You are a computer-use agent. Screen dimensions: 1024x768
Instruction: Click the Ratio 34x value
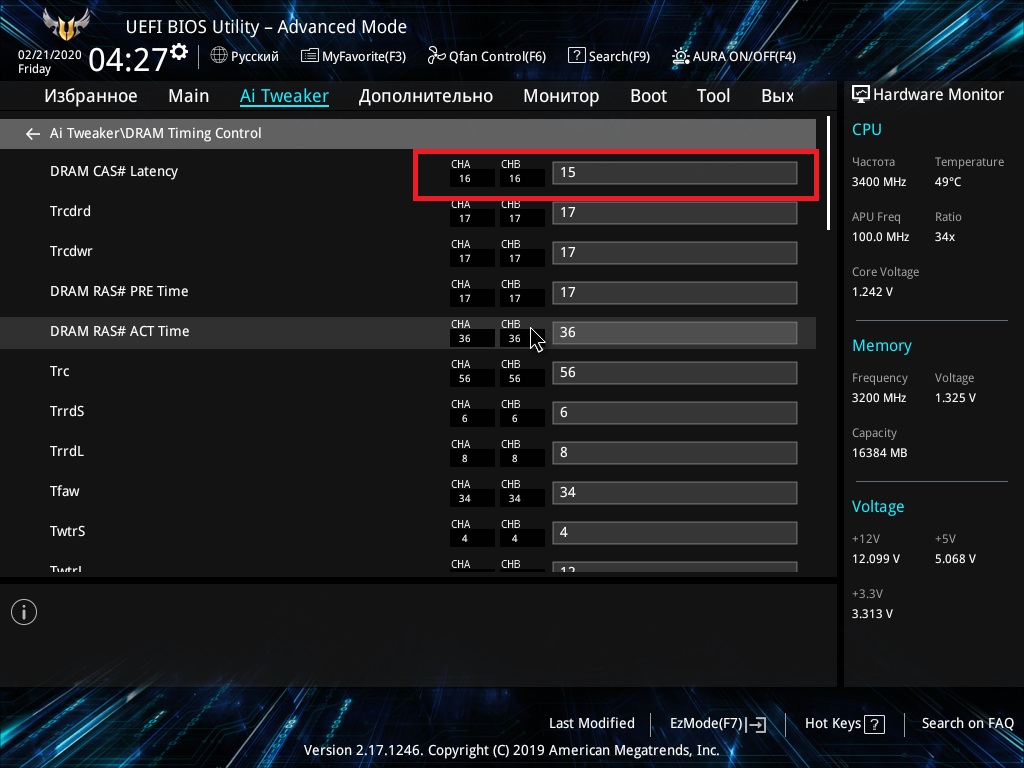[944, 237]
